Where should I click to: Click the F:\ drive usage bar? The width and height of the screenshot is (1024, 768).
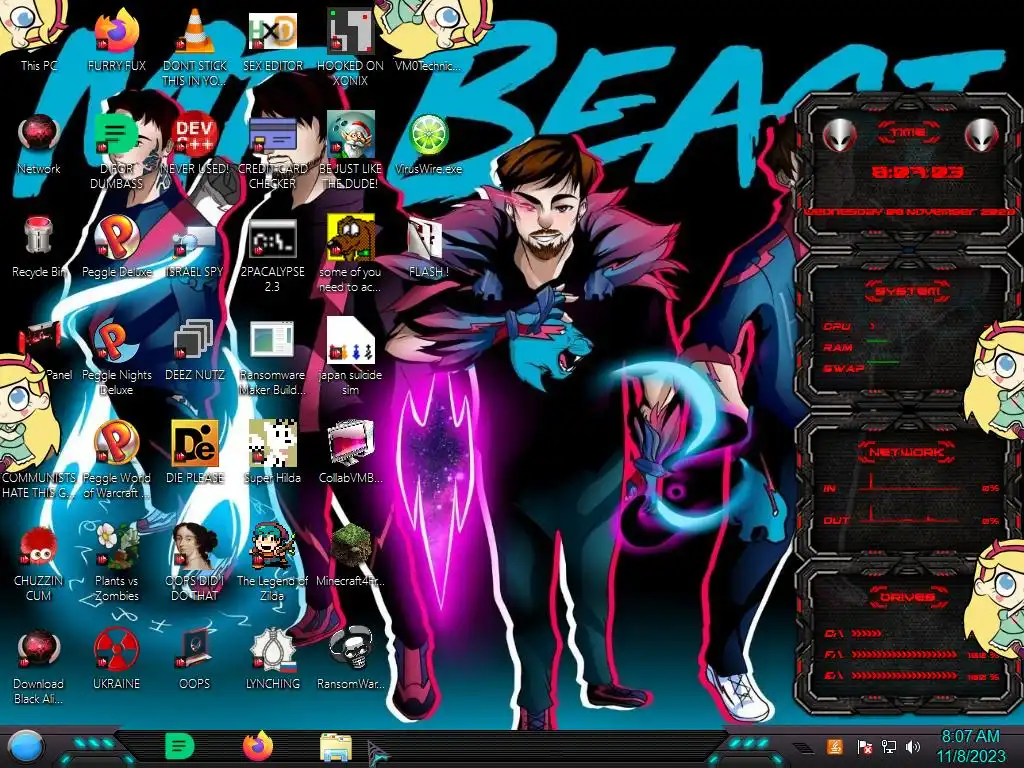(904, 654)
